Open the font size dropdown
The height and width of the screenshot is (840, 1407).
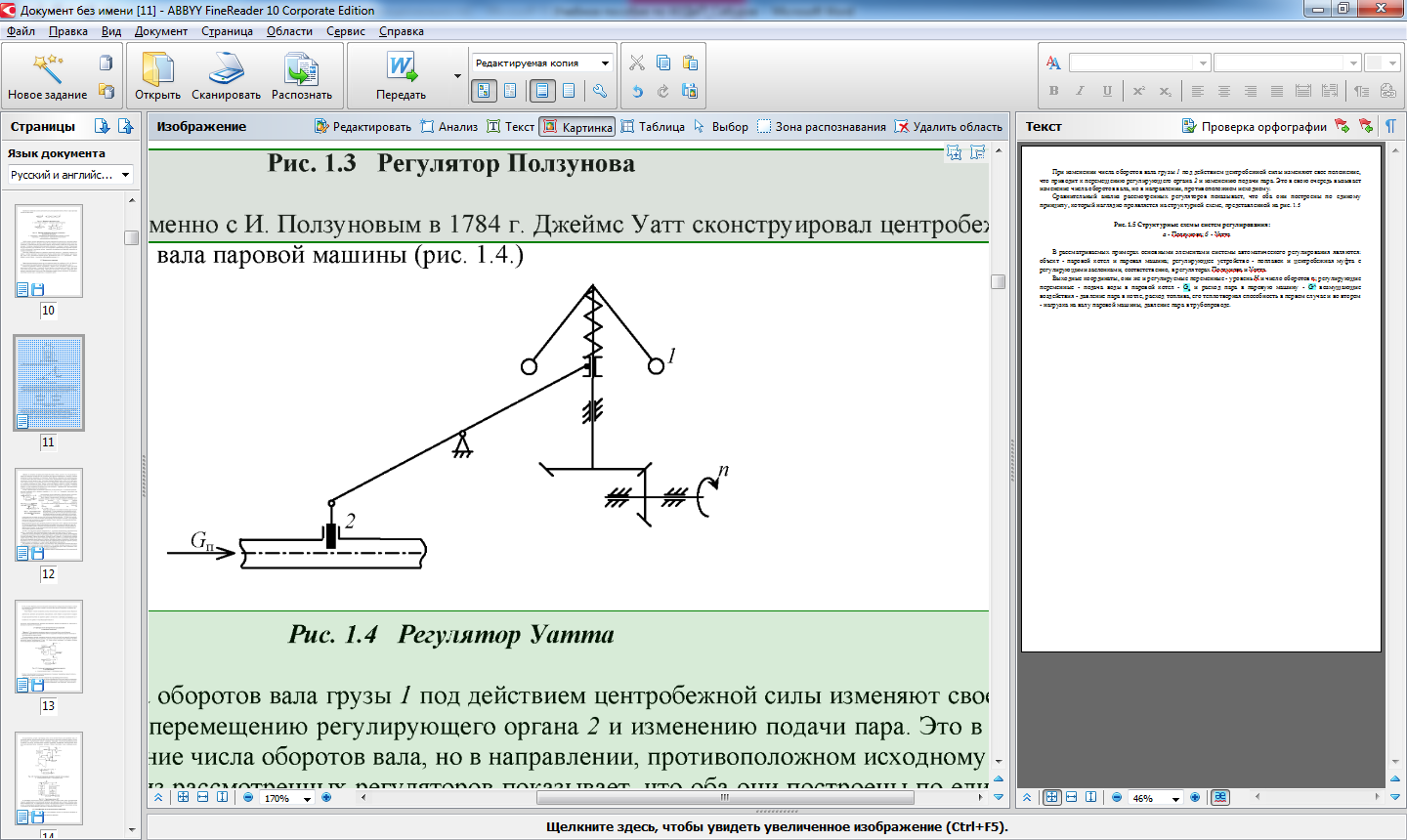click(1288, 63)
